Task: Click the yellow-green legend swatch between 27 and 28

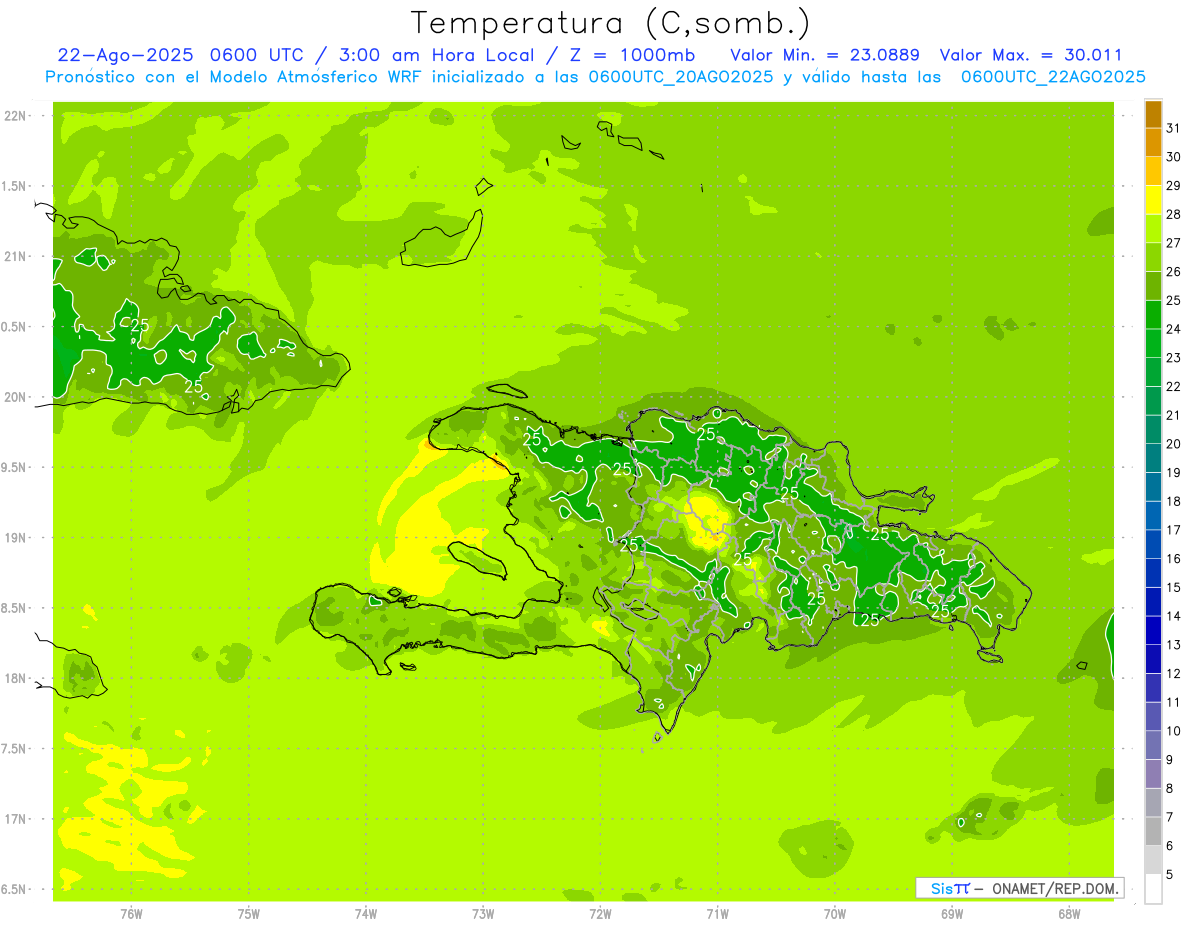Action: click(x=1153, y=228)
